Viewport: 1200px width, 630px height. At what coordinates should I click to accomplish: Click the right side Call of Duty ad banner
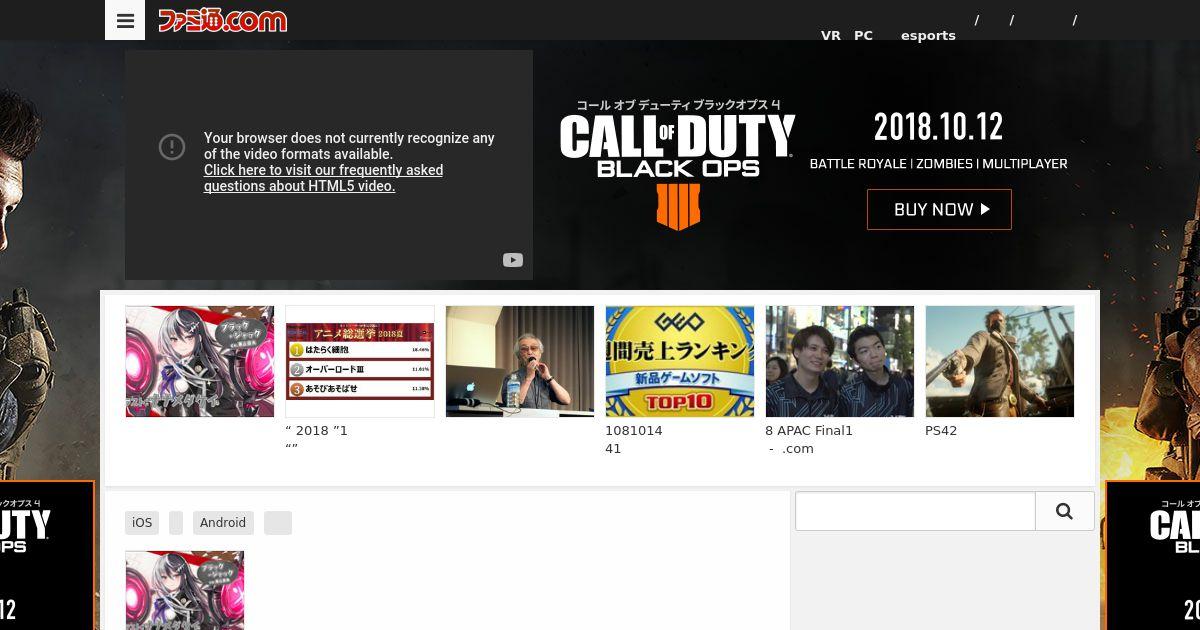(x=1153, y=556)
